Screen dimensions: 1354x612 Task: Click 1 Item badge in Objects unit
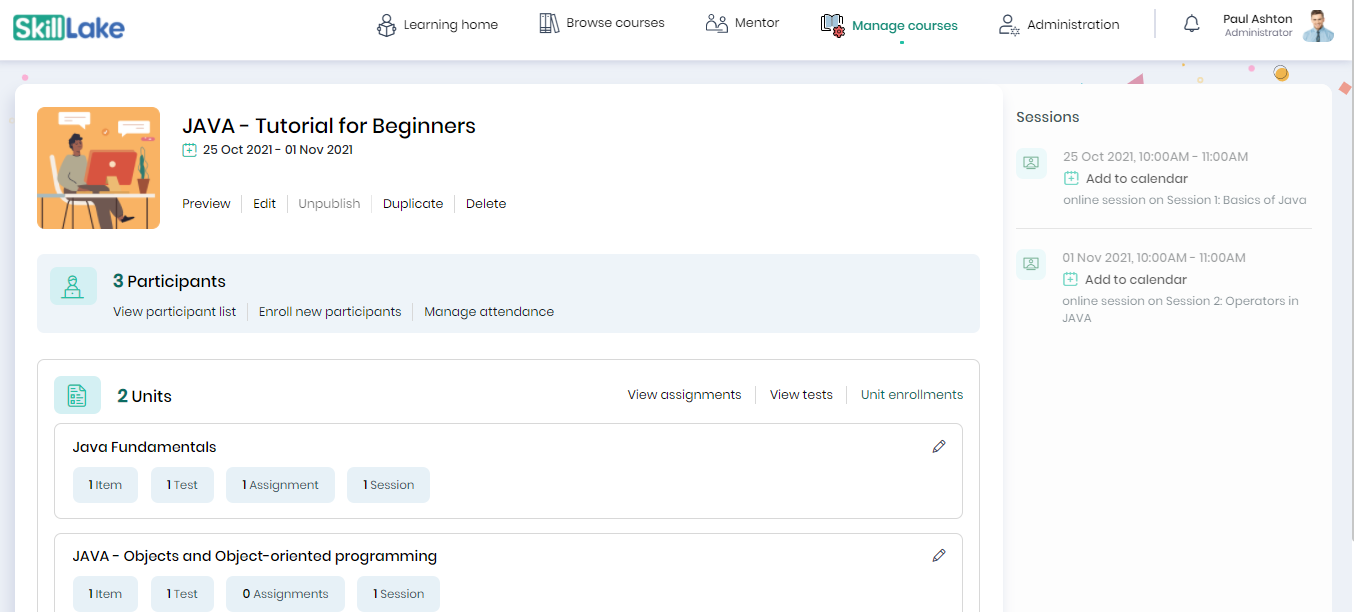coord(105,594)
